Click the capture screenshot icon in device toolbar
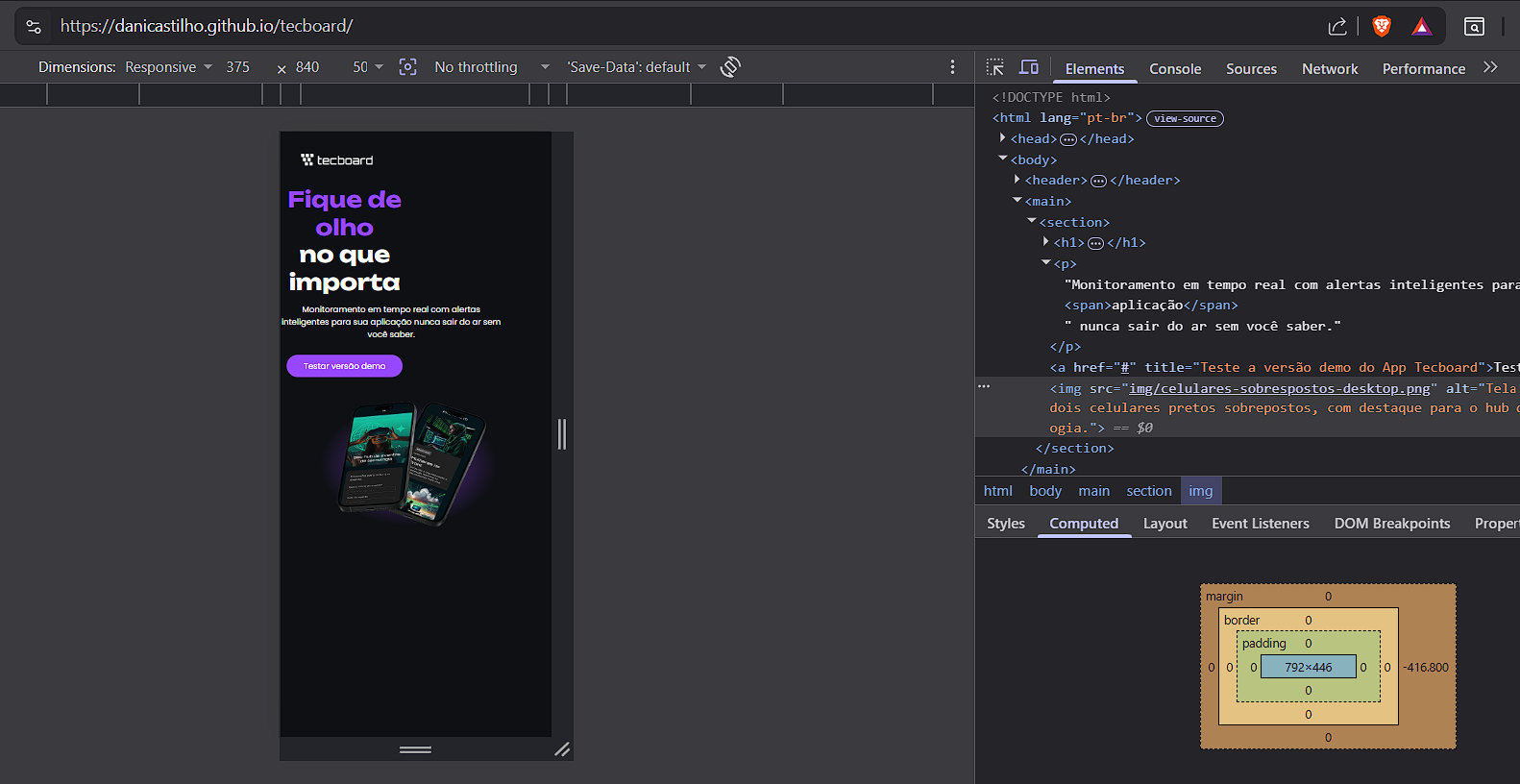The width and height of the screenshot is (1520, 784). (407, 66)
